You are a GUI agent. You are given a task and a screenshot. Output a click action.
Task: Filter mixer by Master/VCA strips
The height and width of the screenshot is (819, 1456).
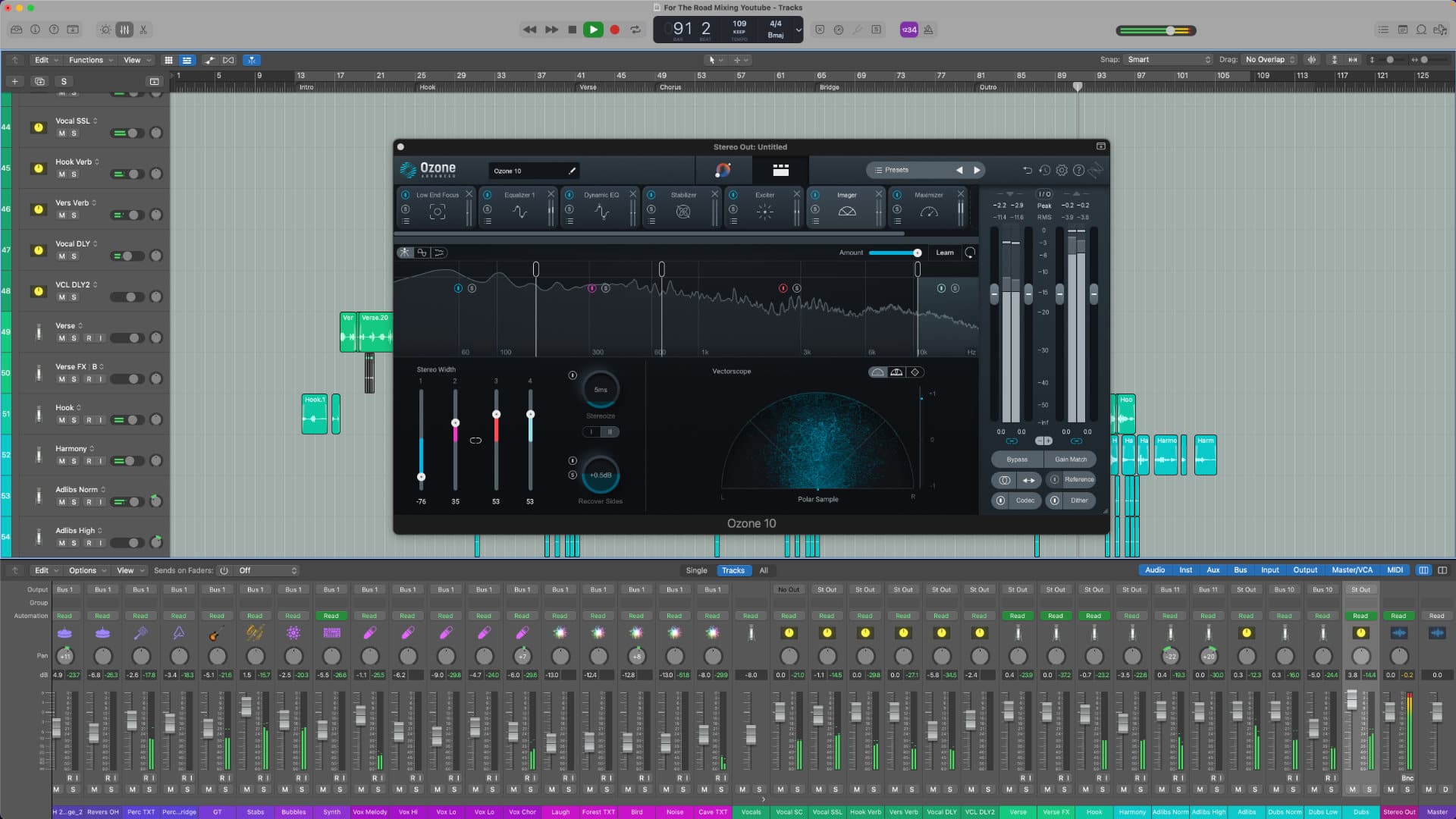(1352, 570)
